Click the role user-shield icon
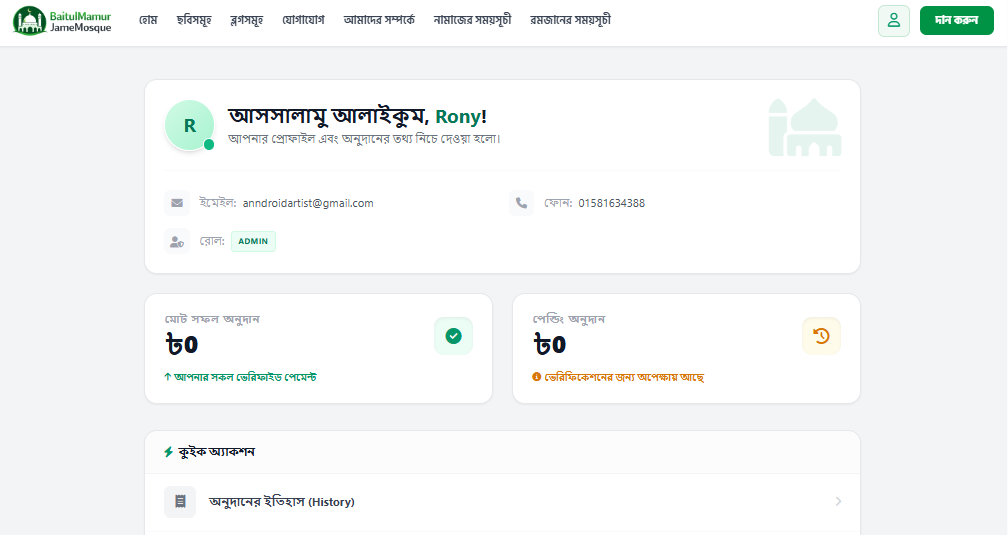Viewport: 1008px width, 535px height. pyautogui.click(x=177, y=241)
